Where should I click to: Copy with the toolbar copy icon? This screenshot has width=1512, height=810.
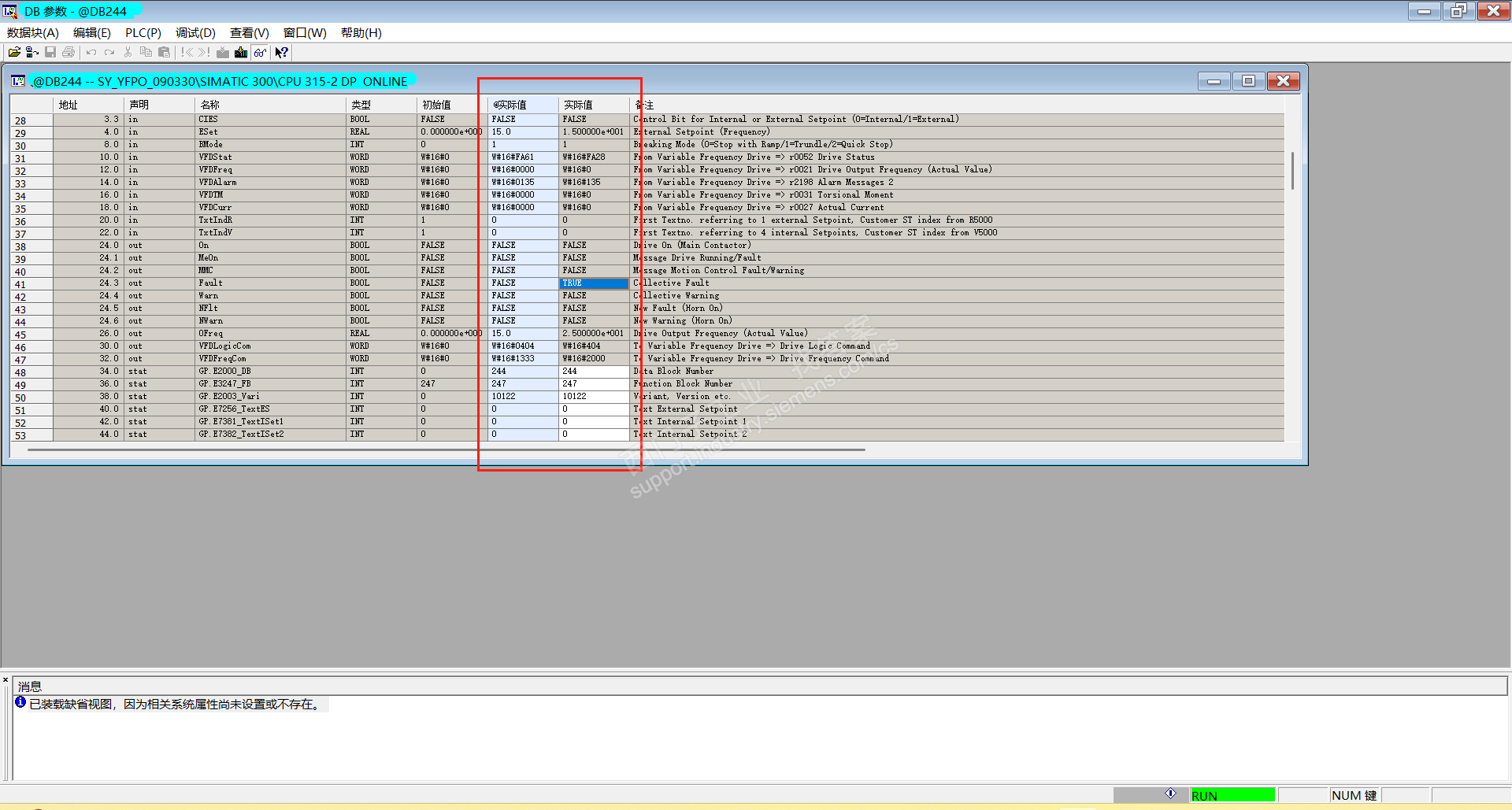click(146, 53)
